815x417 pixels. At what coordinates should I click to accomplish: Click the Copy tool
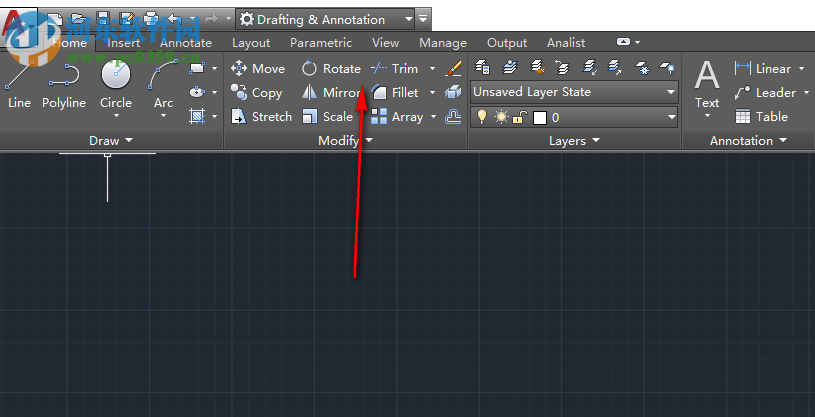256,93
